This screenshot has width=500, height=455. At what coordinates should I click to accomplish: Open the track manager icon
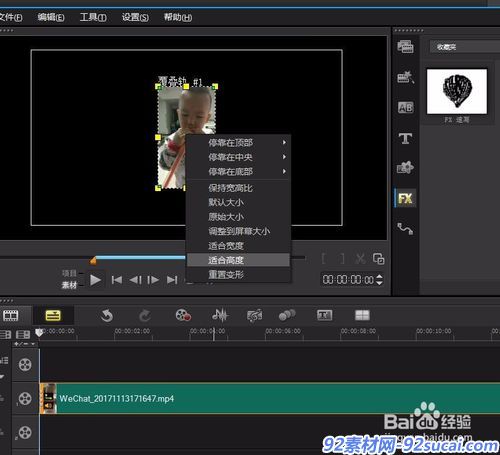coord(23,334)
